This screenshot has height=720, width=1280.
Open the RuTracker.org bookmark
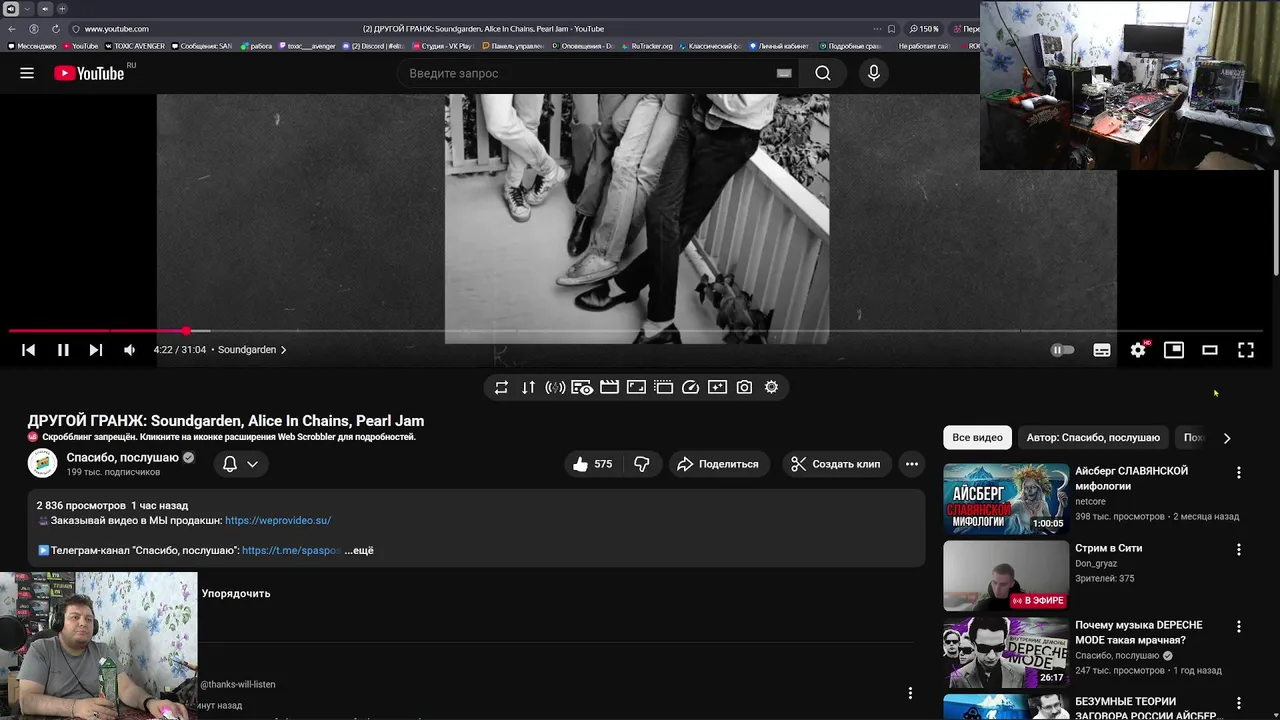(x=647, y=46)
